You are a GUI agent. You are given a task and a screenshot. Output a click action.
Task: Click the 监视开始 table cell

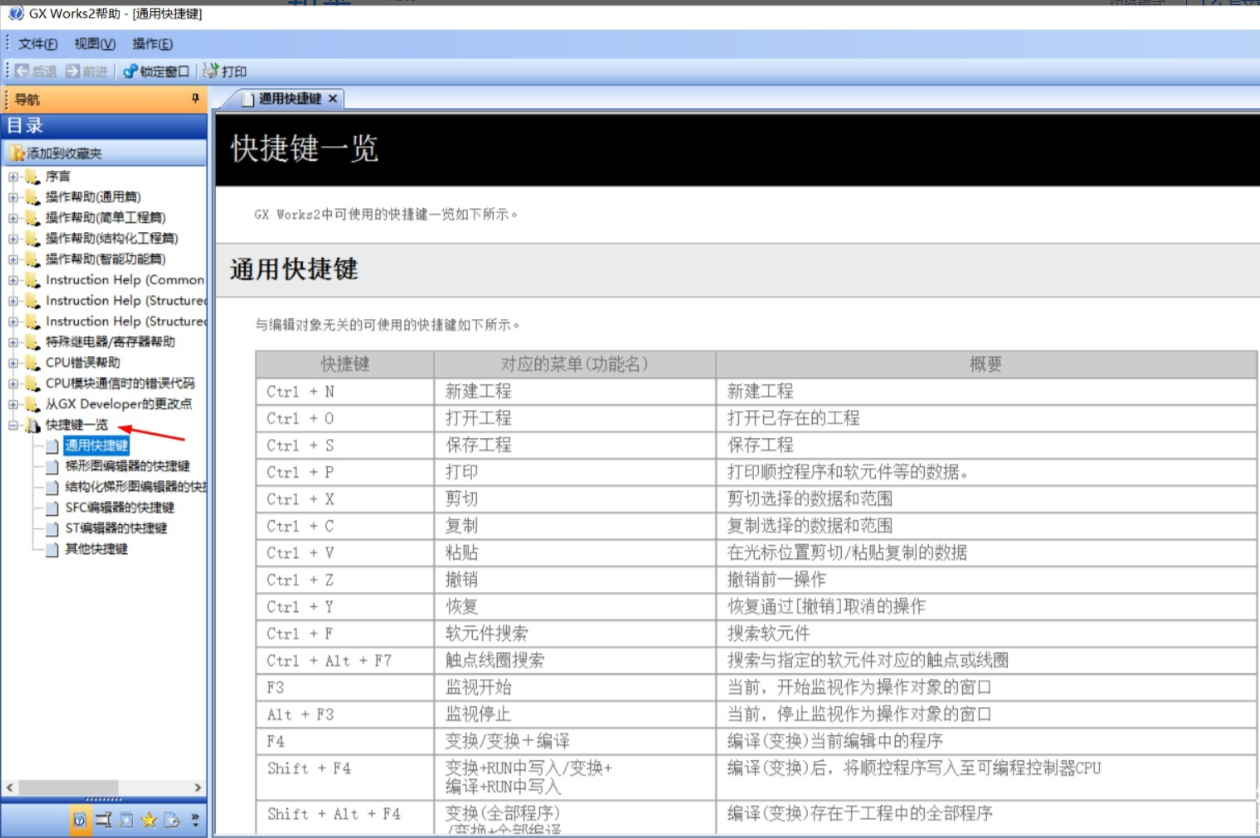tap(575, 688)
